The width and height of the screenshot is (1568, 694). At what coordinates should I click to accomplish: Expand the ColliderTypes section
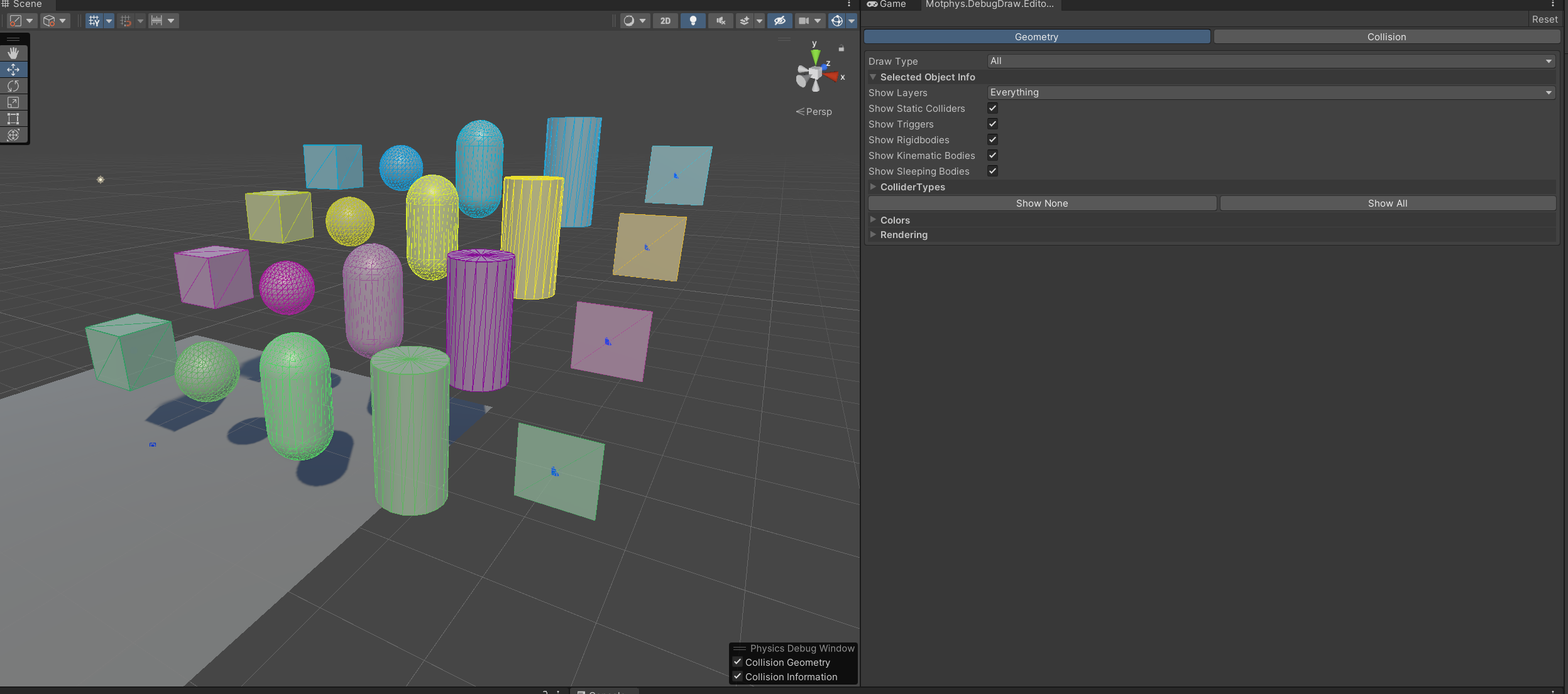[873, 187]
